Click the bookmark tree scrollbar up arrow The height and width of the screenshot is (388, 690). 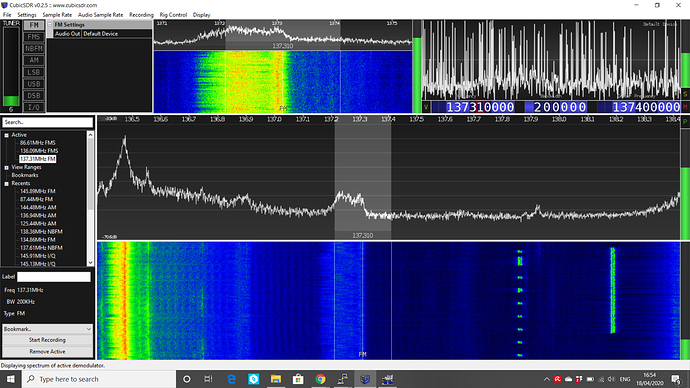point(90,135)
